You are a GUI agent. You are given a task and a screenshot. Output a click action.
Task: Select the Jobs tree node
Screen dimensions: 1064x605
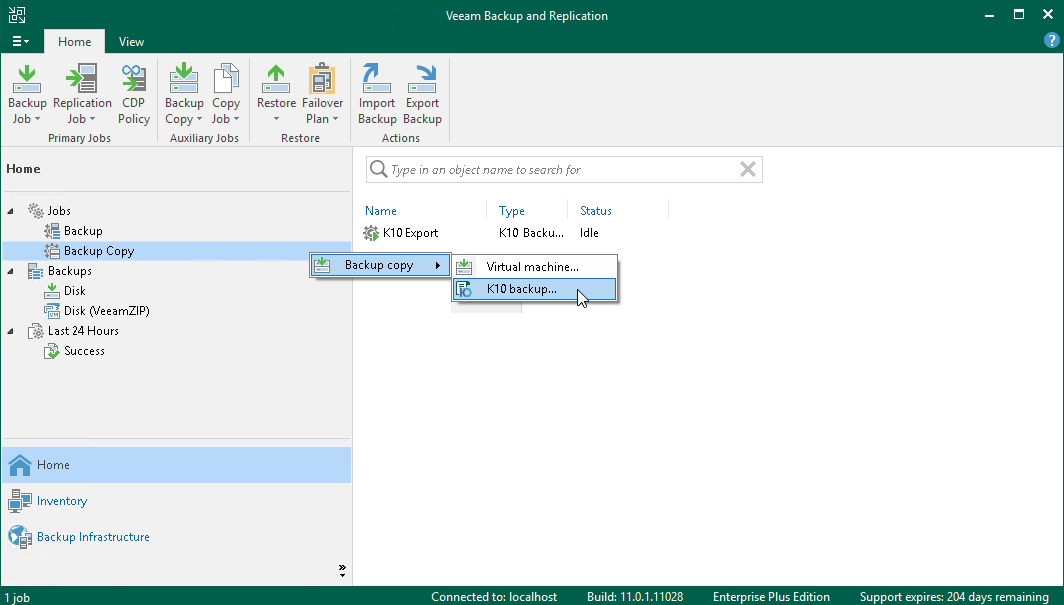pos(59,211)
